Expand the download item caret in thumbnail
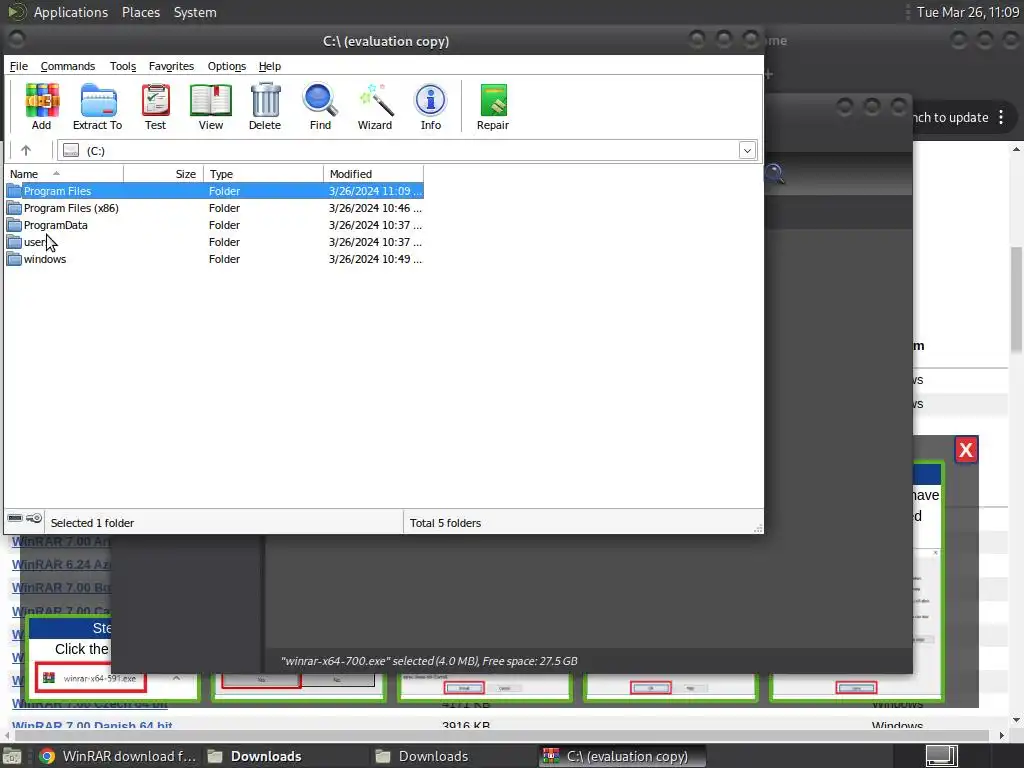This screenshot has width=1024, height=768. point(176,678)
